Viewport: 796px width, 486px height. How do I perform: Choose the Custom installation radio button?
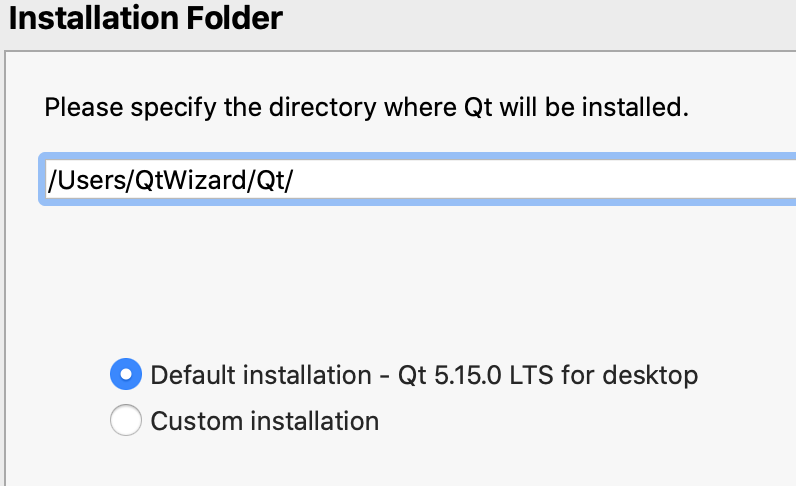pos(125,421)
